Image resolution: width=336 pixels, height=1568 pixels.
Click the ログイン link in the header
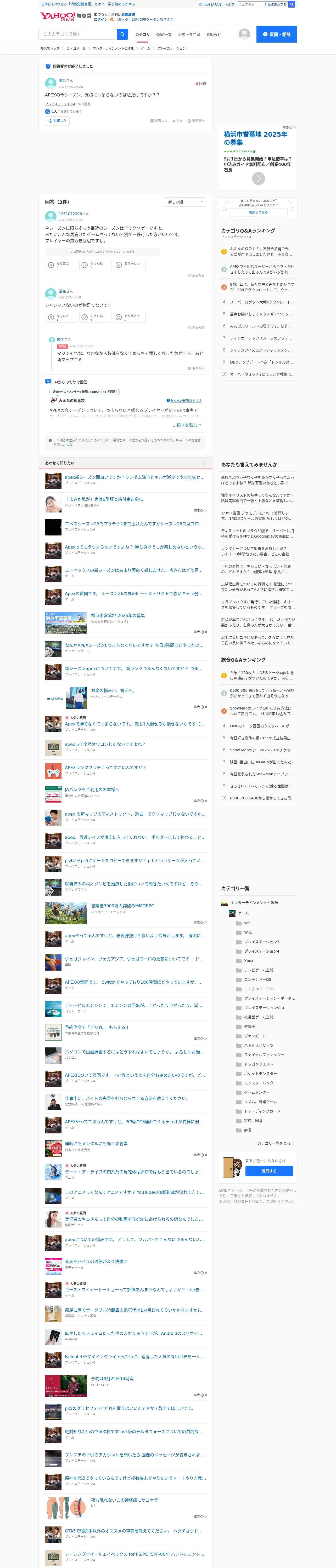[x=101, y=20]
